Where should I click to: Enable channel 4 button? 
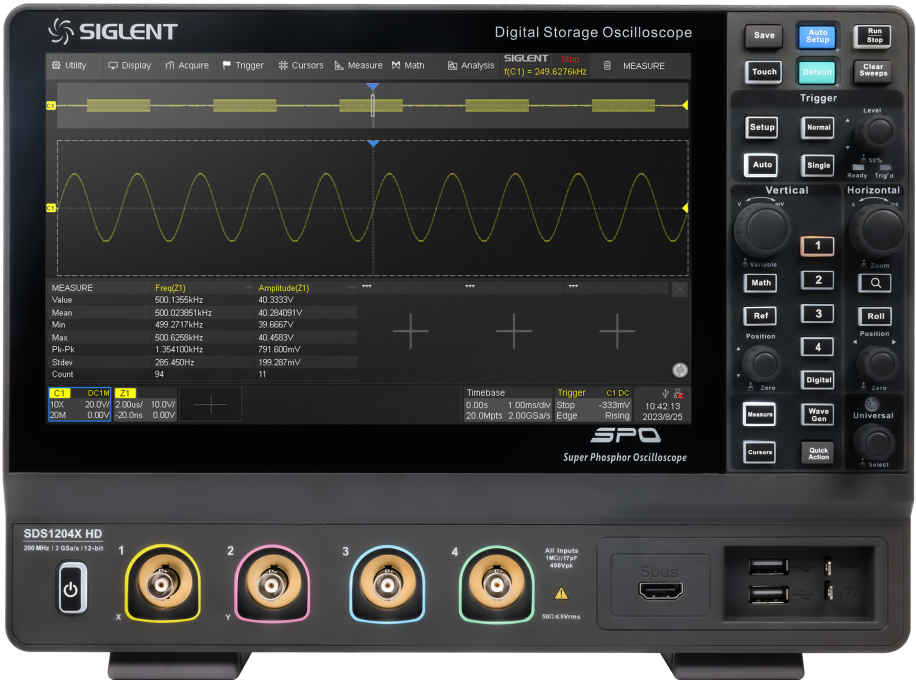click(817, 347)
